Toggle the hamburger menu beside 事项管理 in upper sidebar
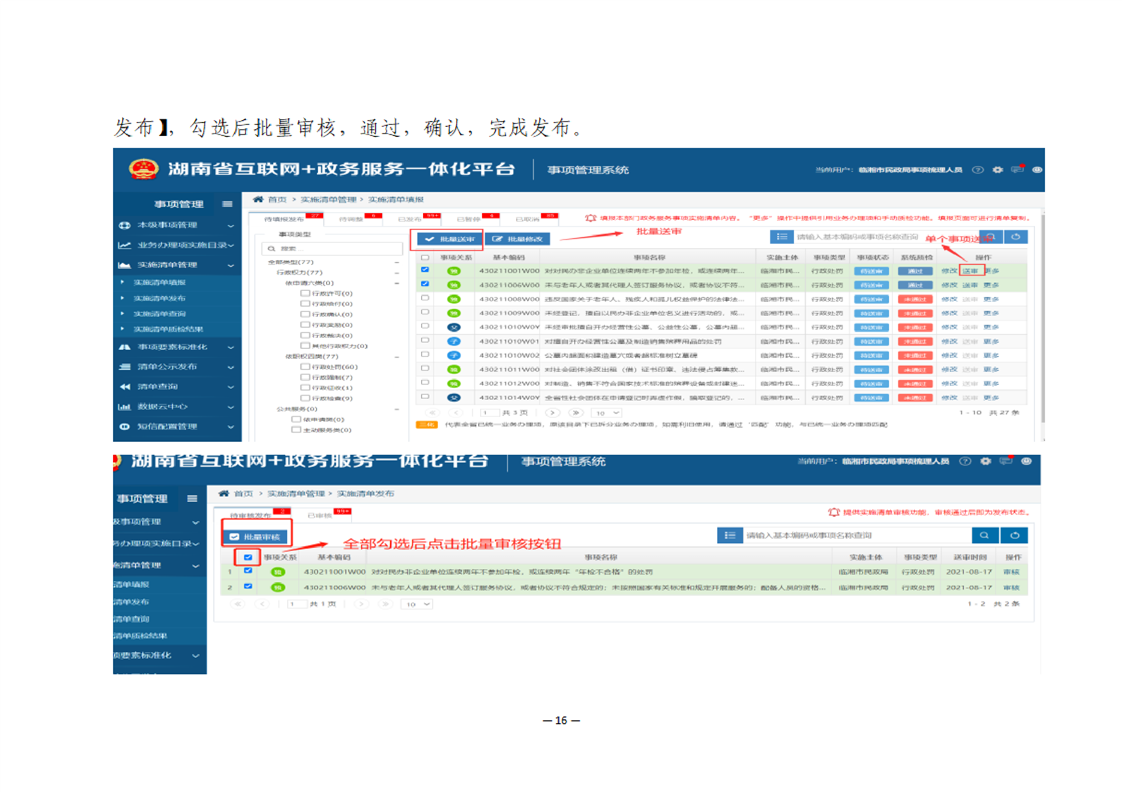This screenshot has height=792, width=1122. [x=227, y=204]
